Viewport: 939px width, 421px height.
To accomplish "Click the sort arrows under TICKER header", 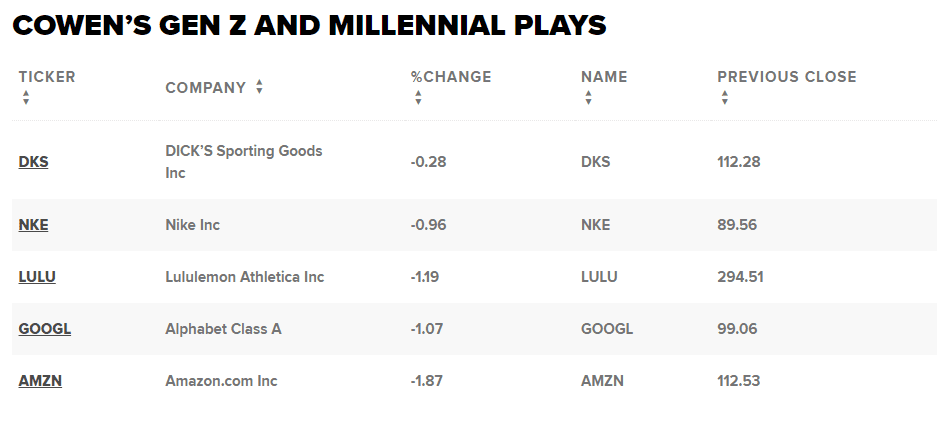I will 26,98.
